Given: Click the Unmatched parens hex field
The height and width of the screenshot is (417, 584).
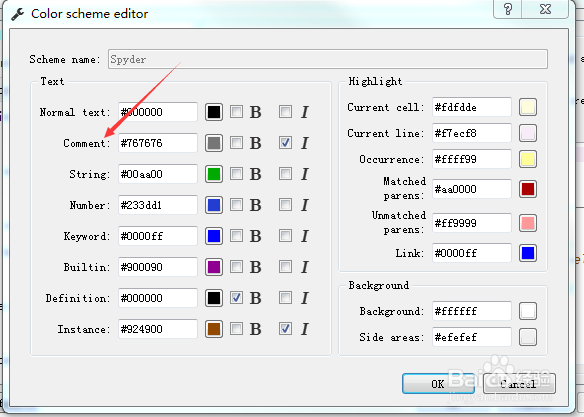Looking at the screenshot, I should pyautogui.click(x=472, y=223).
